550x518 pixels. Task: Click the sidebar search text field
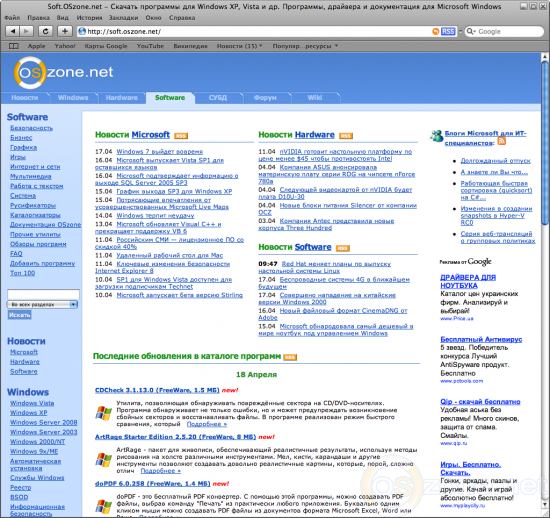[x=43, y=294]
